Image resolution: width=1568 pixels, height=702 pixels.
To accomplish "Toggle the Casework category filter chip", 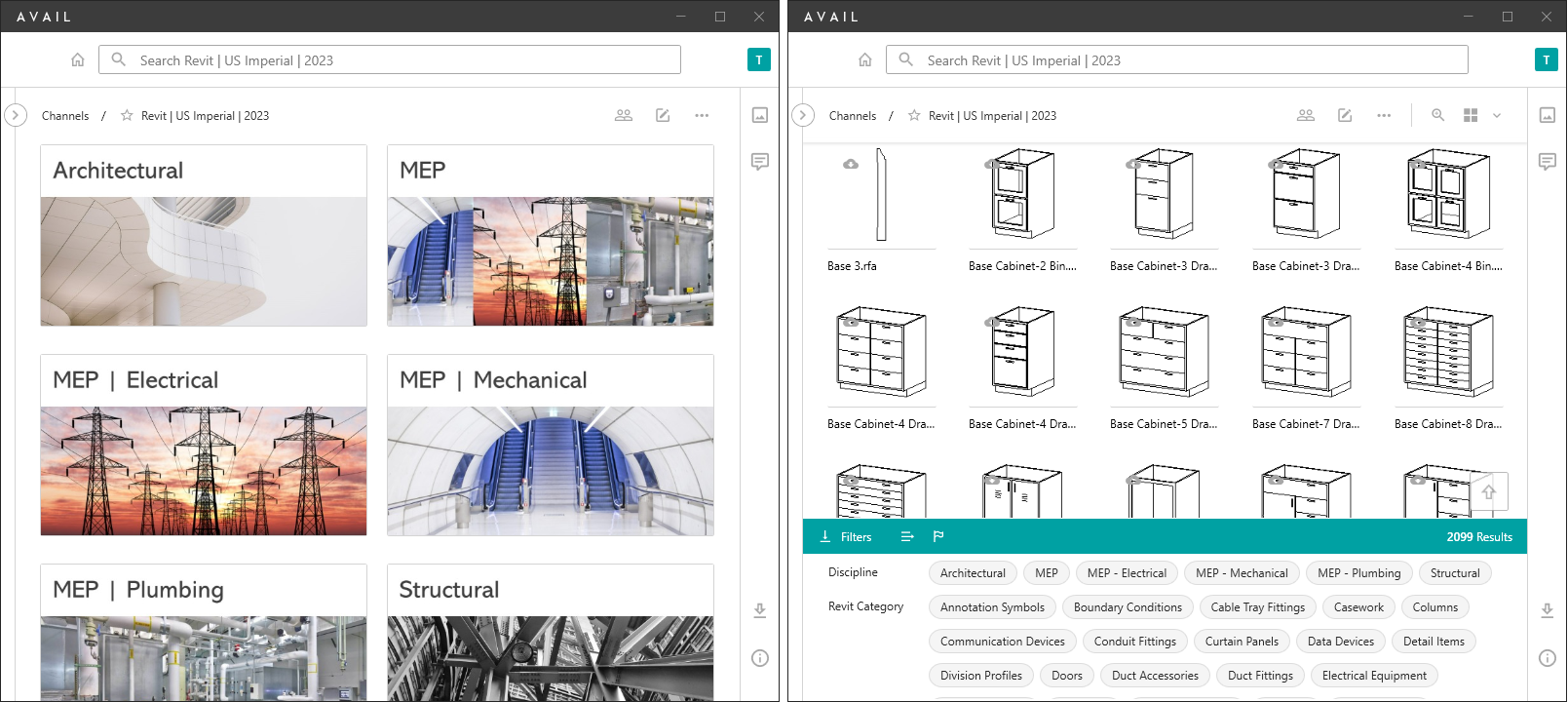I will click(1358, 607).
